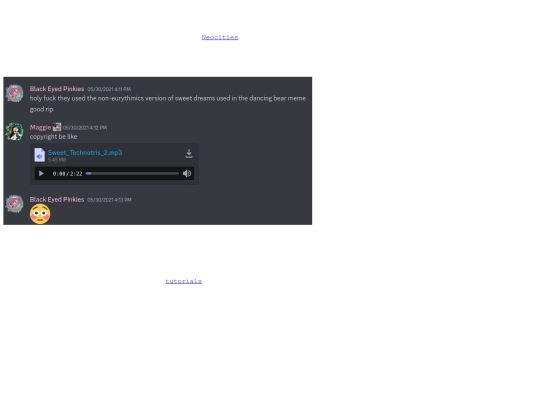Click the flushed face emoji

(x=40, y=214)
